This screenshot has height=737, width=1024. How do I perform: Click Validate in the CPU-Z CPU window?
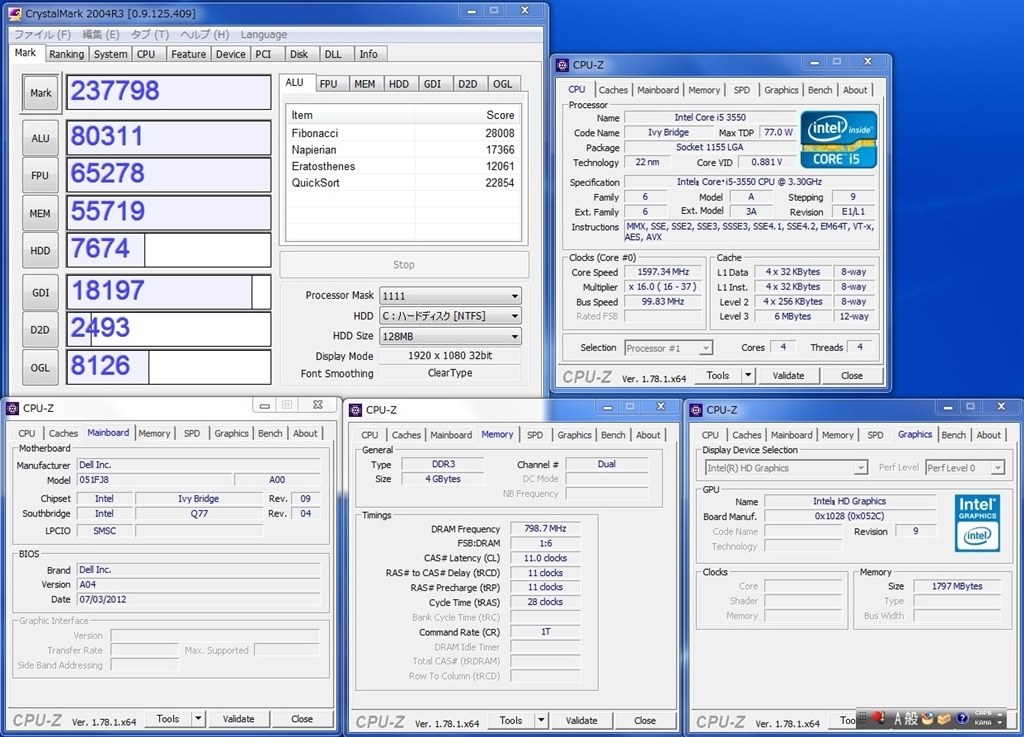(788, 375)
